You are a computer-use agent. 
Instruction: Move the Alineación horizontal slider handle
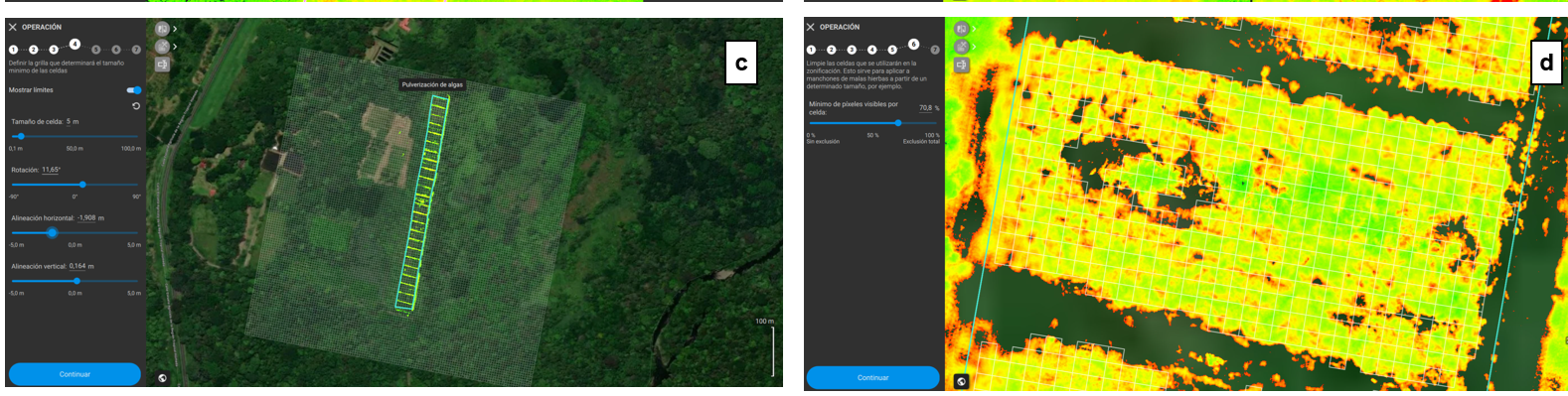[52, 232]
